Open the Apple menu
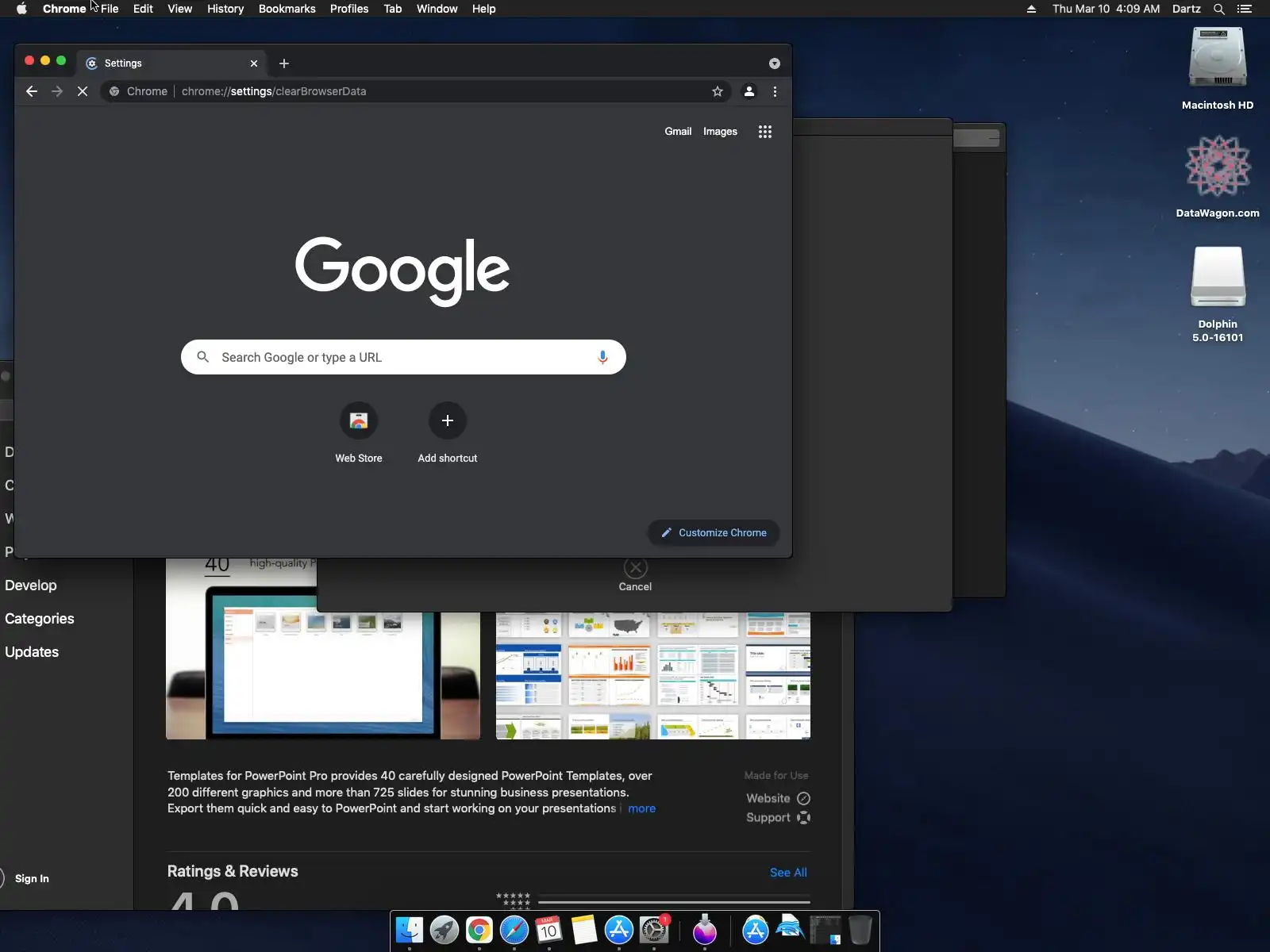The image size is (1270, 952). tap(22, 9)
